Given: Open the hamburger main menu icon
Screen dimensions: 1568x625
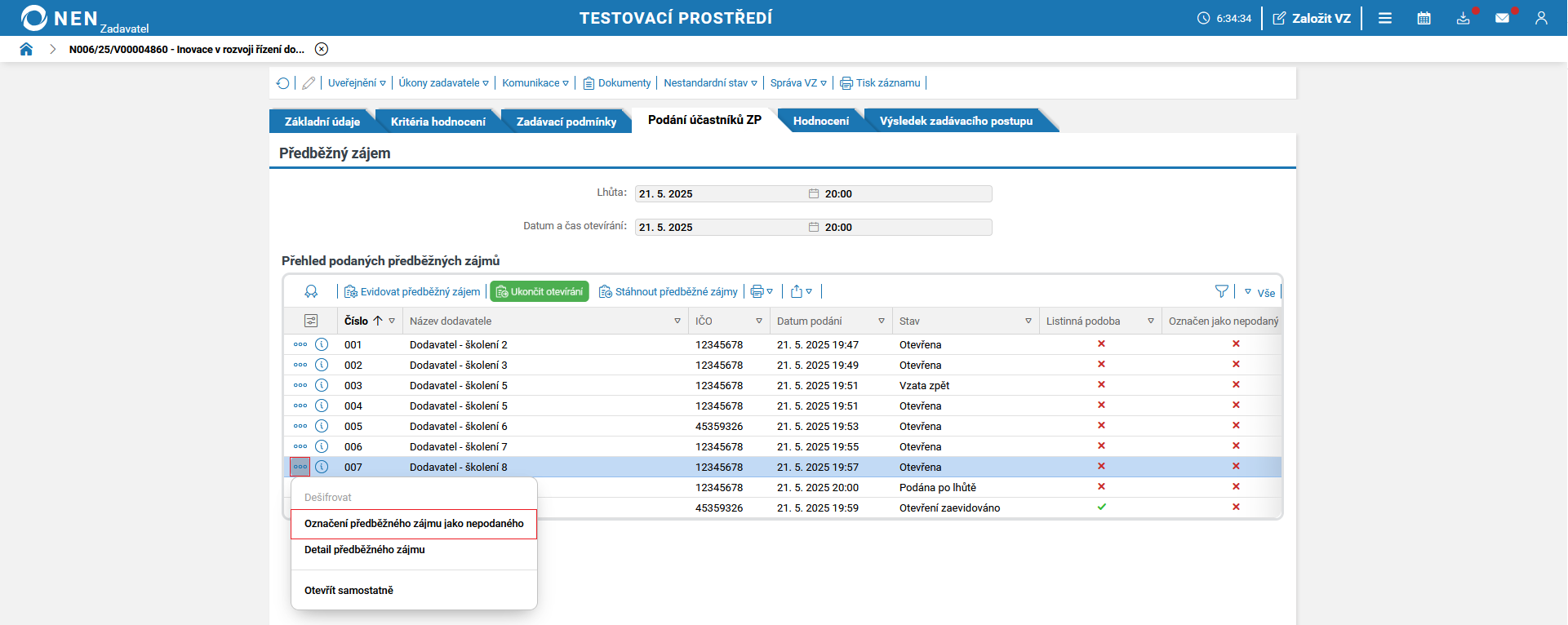Looking at the screenshot, I should (x=1385, y=18).
